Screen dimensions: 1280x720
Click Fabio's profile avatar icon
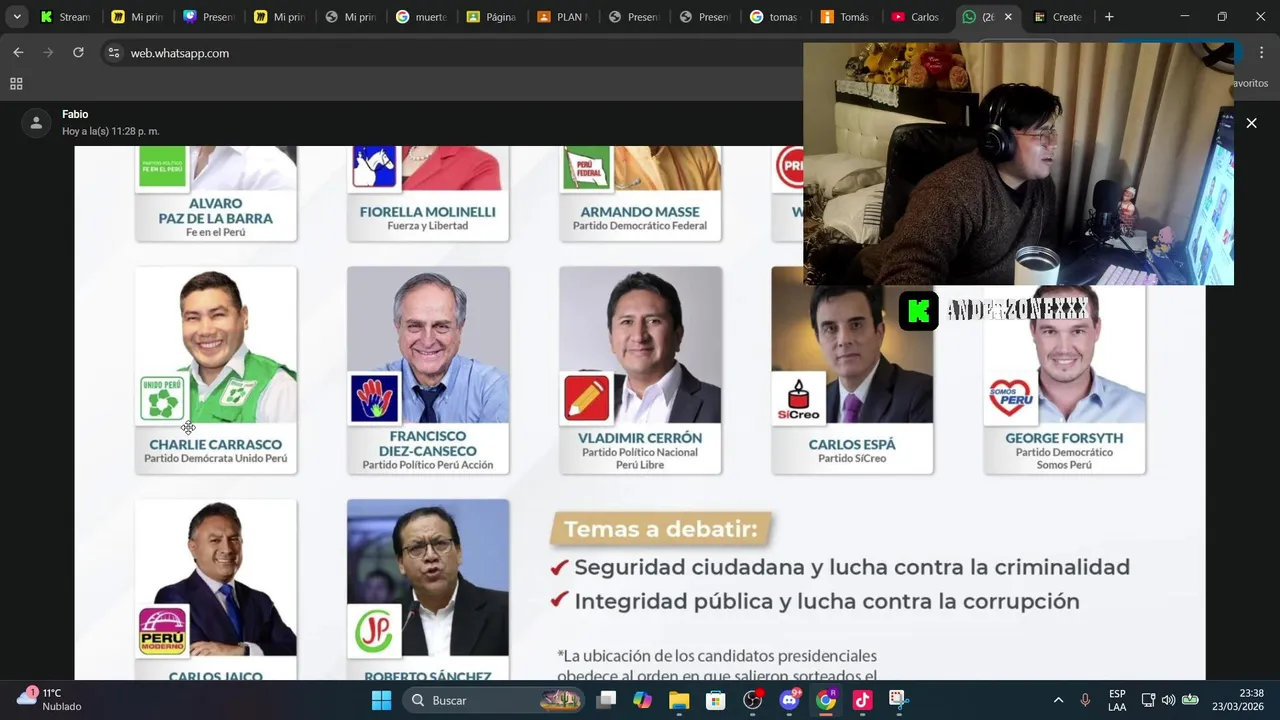pyautogui.click(x=36, y=123)
